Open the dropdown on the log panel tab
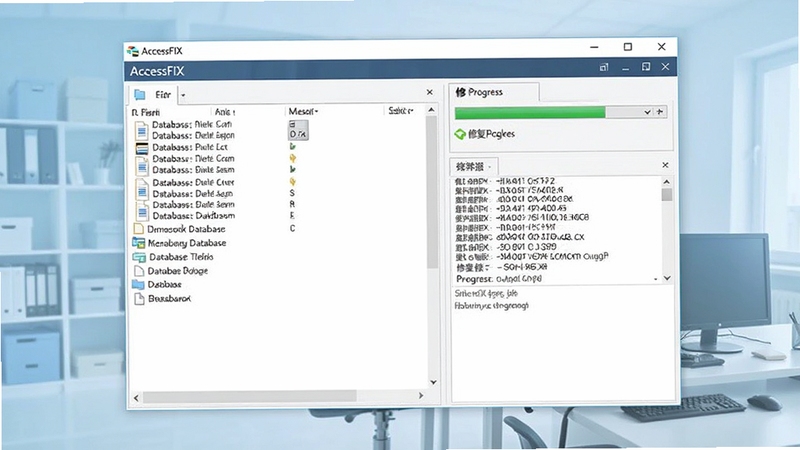 [489, 167]
